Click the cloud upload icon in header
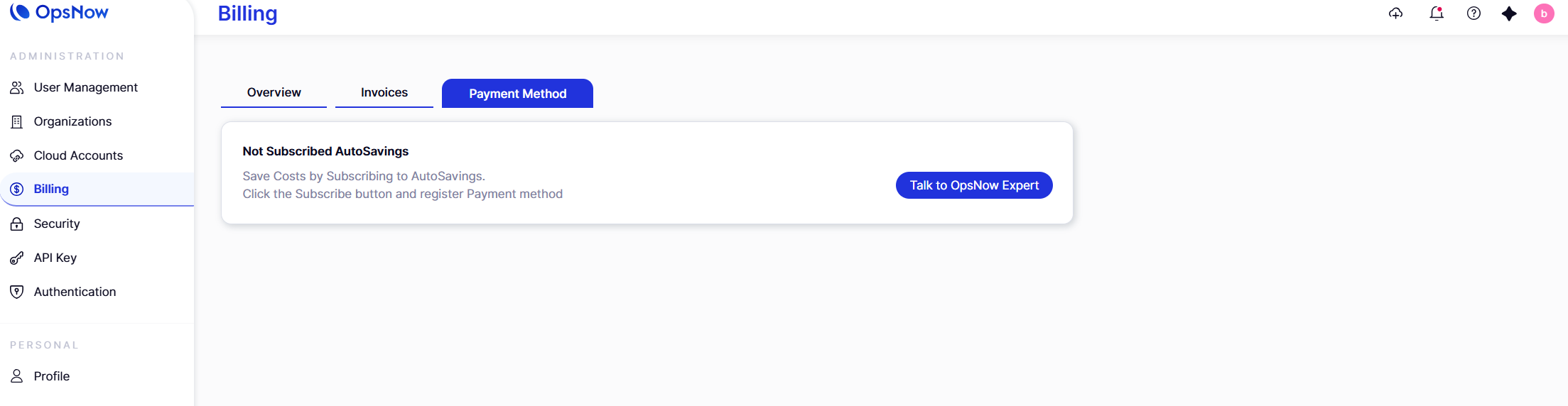 (1395, 13)
